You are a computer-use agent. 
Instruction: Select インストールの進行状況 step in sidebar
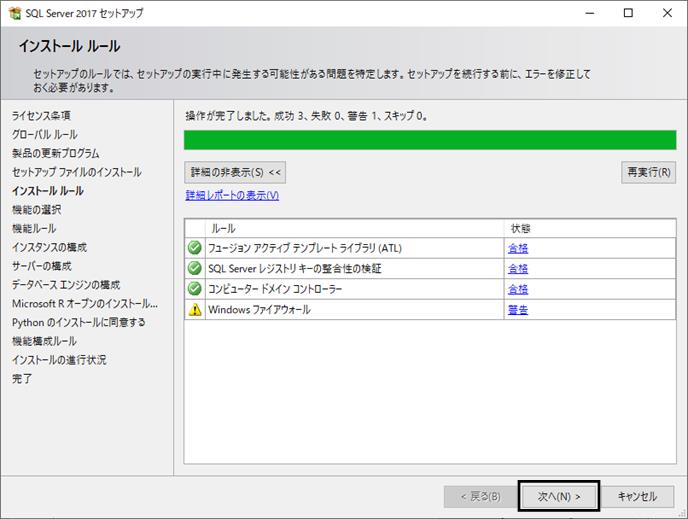click(59, 360)
